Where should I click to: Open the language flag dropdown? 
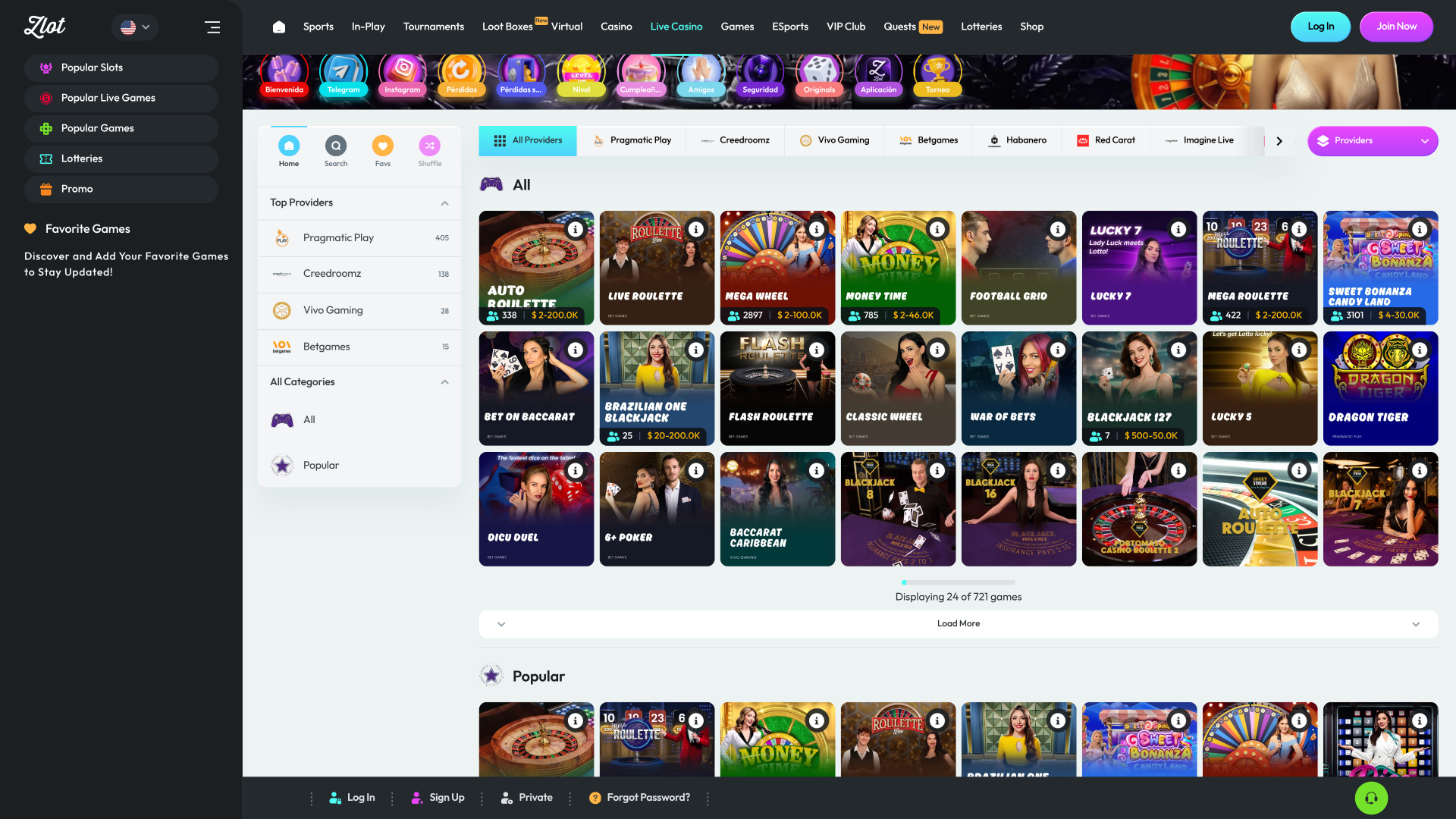(x=135, y=27)
